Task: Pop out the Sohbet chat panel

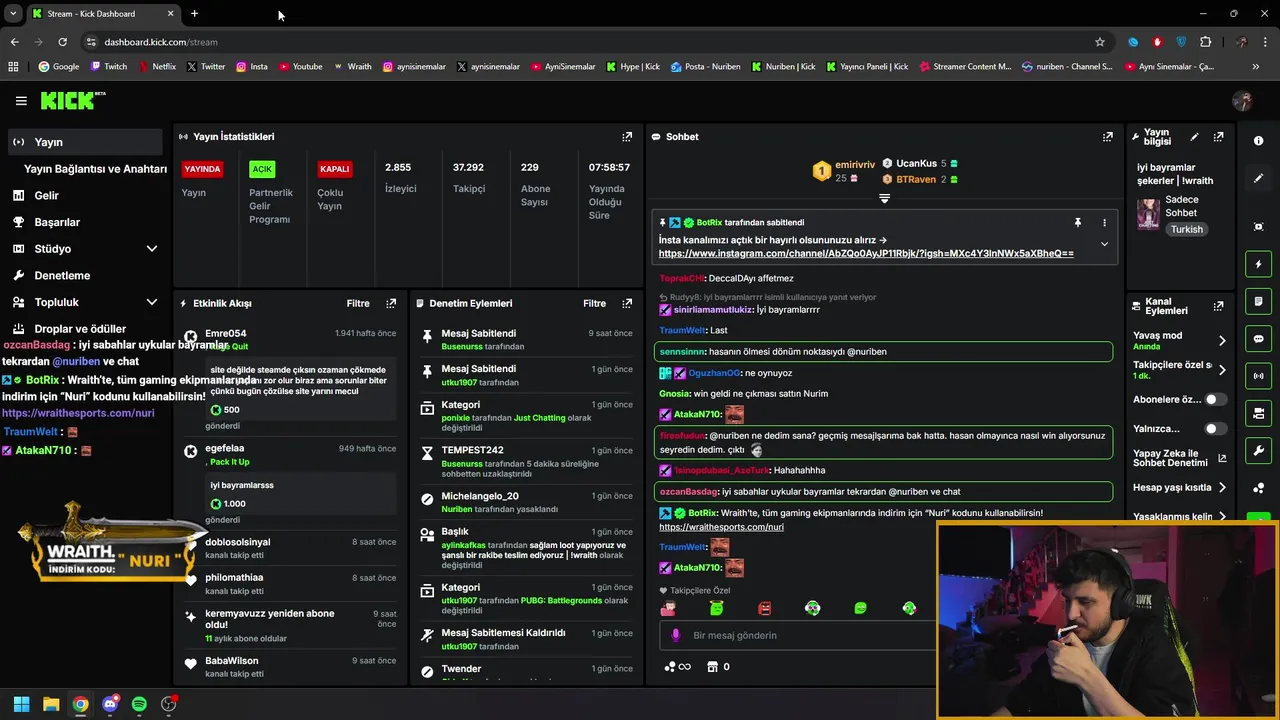Action: click(1108, 137)
